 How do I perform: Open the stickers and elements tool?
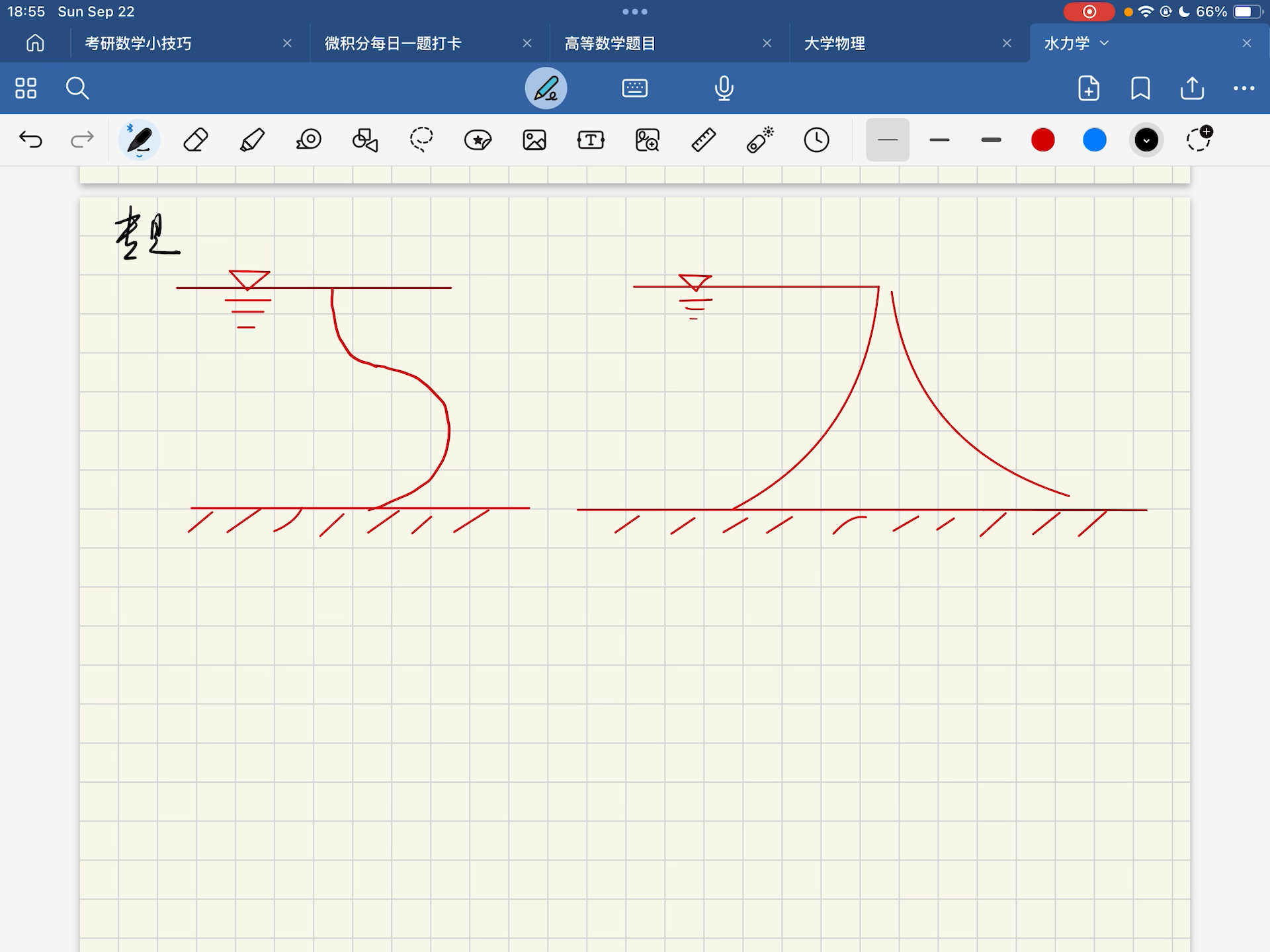[x=478, y=140]
